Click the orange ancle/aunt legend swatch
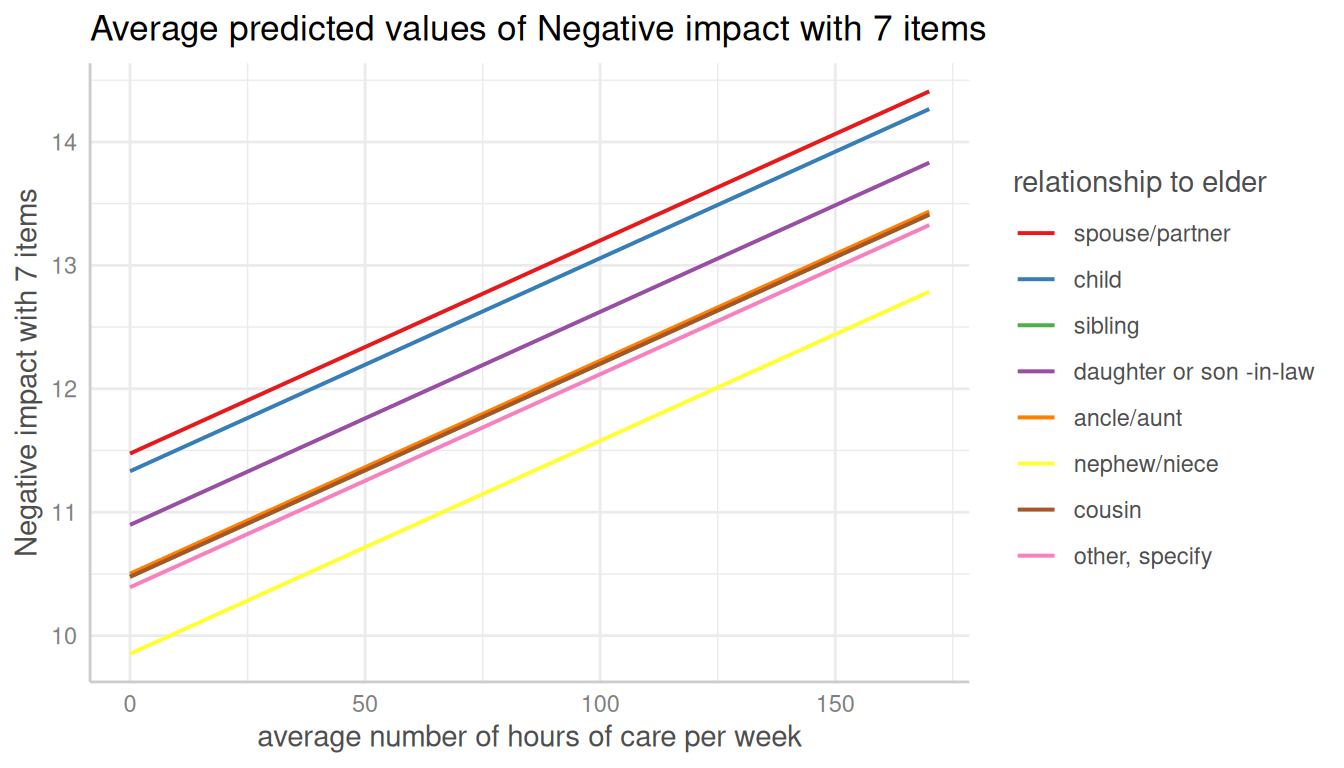The width and height of the screenshot is (1344, 768). [x=1036, y=418]
